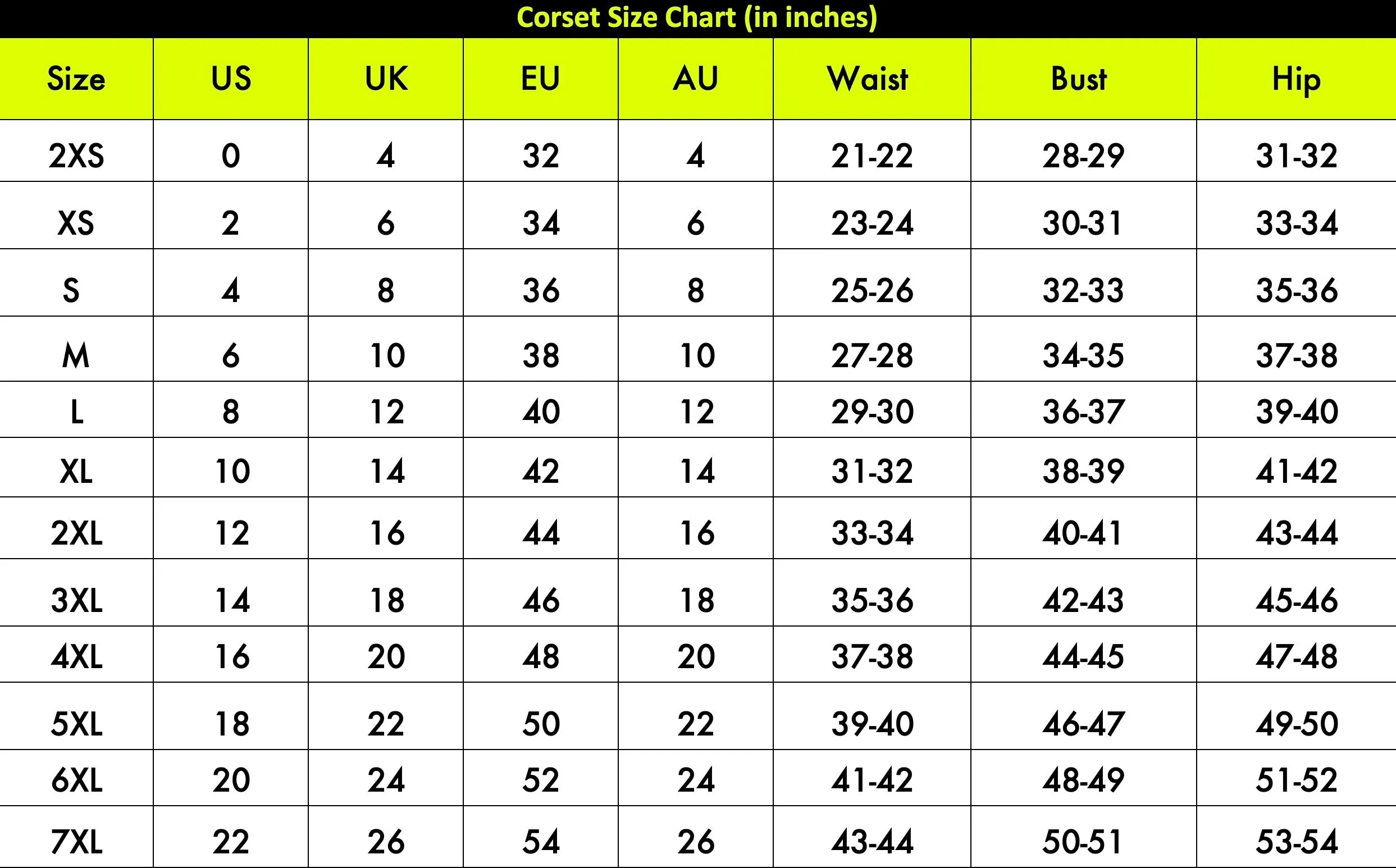
Task: Click waist value 27-28 for size M
Action: point(872,355)
